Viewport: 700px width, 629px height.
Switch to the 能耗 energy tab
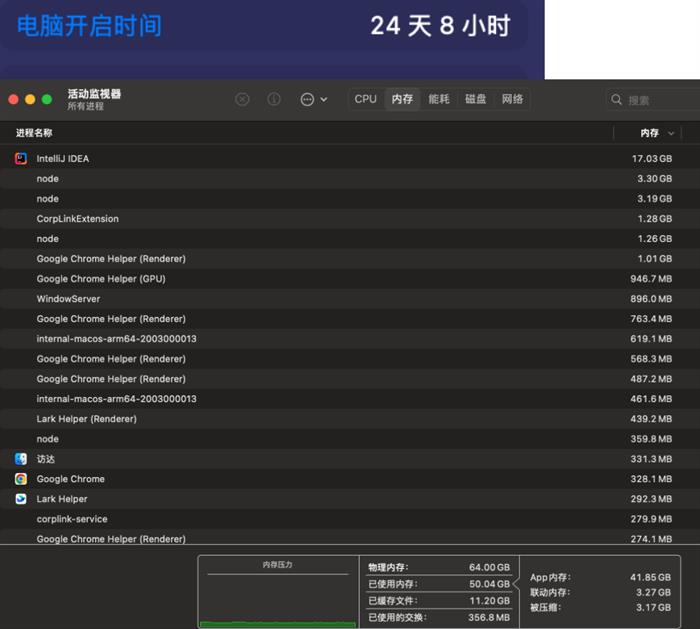pos(439,99)
